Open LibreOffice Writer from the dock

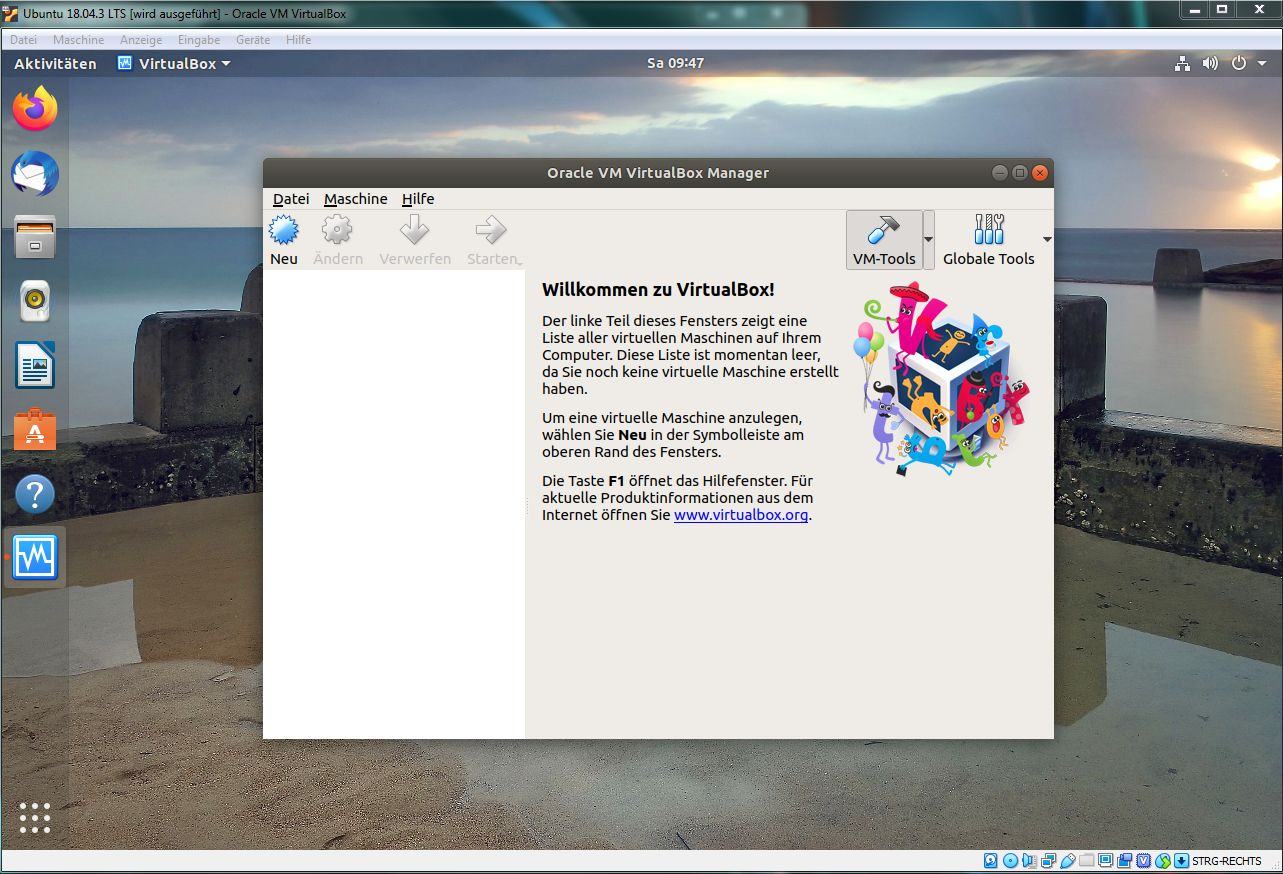35,365
